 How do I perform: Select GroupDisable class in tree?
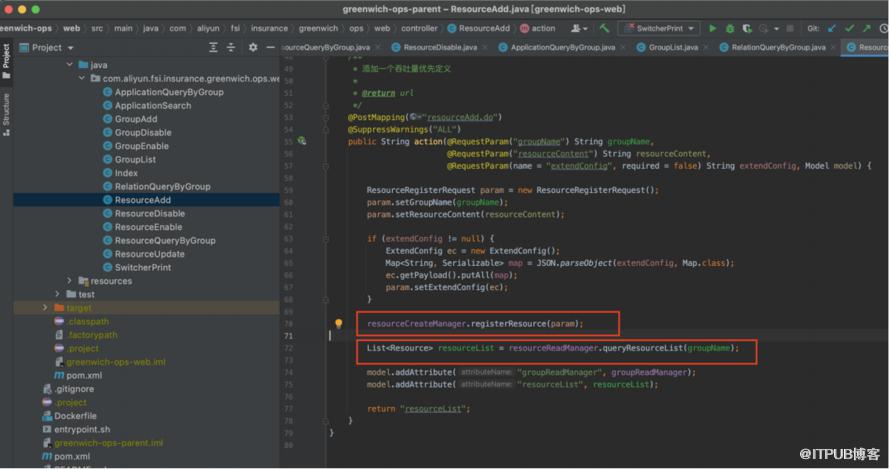pos(142,132)
